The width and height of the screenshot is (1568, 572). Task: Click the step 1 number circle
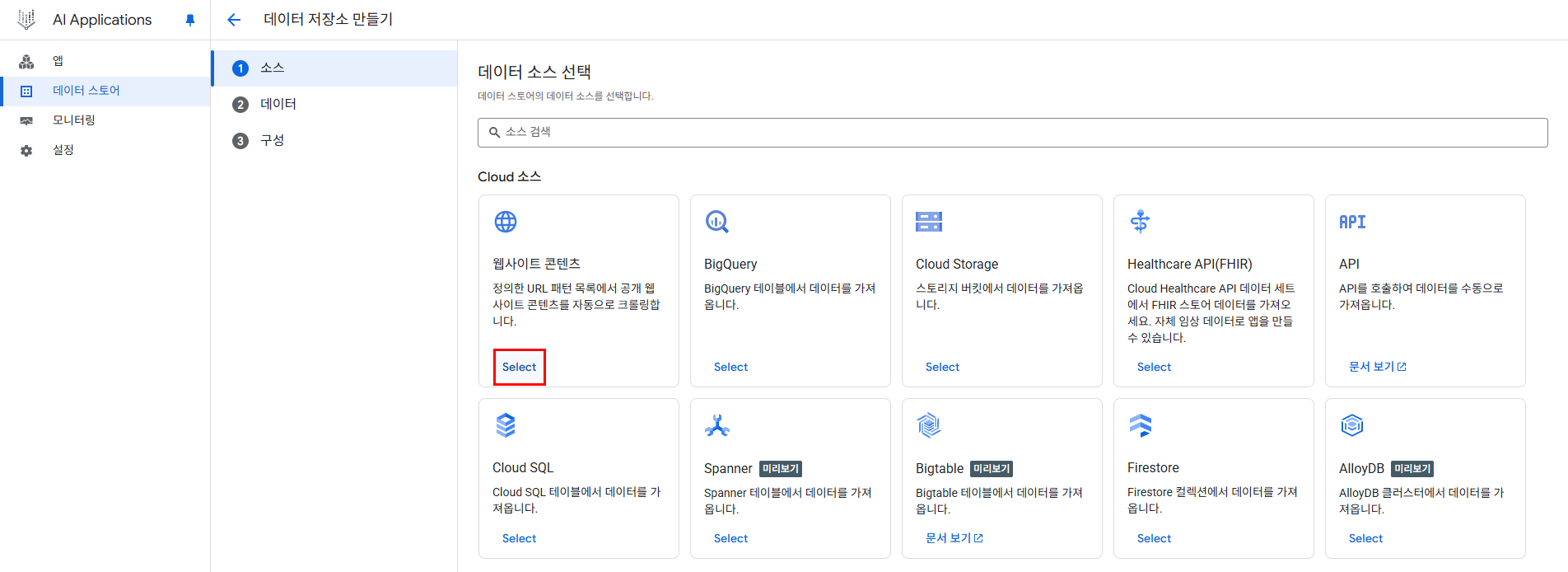(x=240, y=68)
